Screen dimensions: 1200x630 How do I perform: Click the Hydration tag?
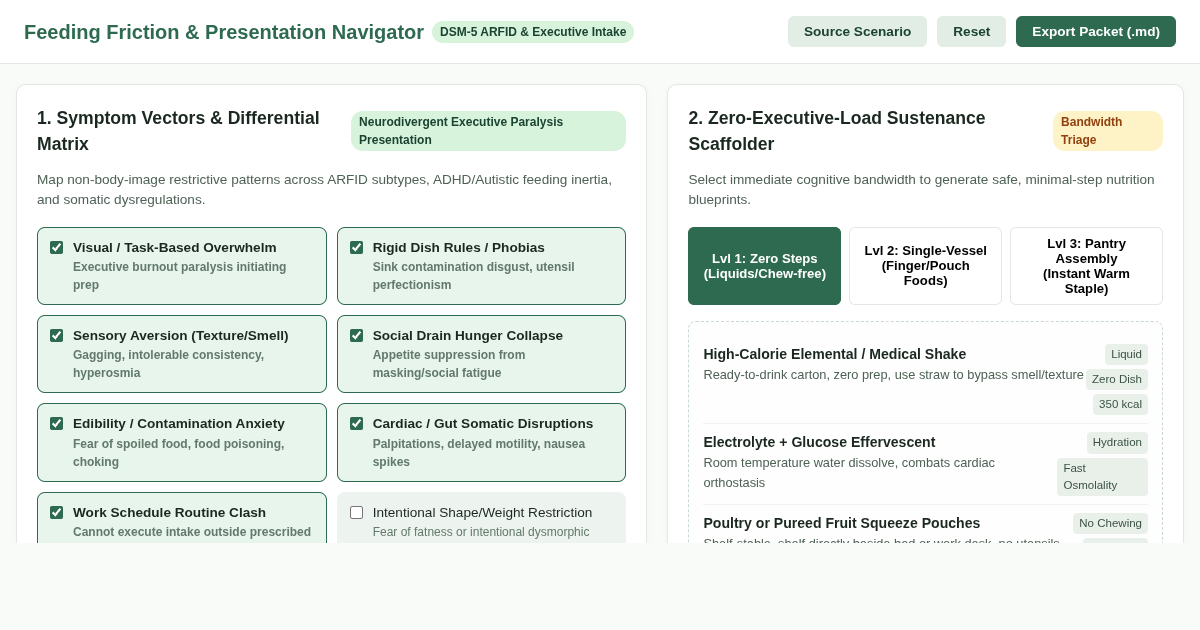point(1117,442)
